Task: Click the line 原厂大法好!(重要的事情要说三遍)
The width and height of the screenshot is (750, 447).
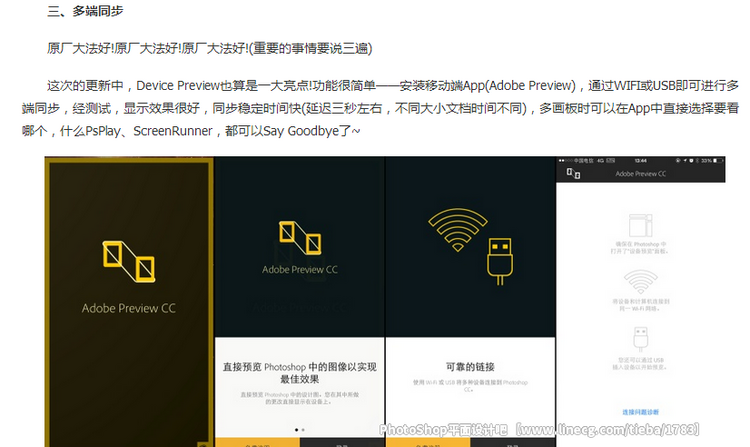Action: point(210,48)
